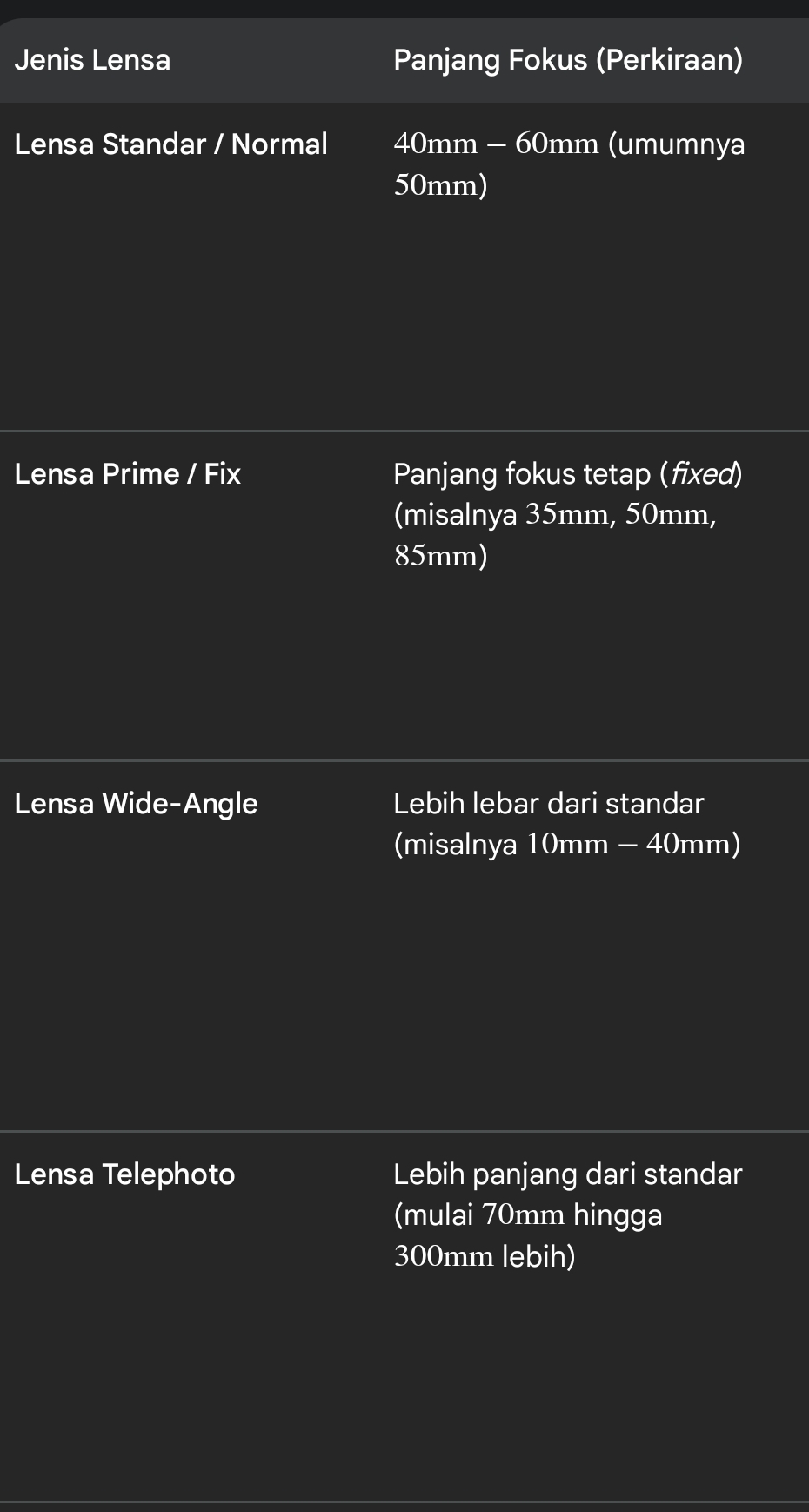
Task: Select the Lensa Telephoto row label
Action: [124, 1174]
